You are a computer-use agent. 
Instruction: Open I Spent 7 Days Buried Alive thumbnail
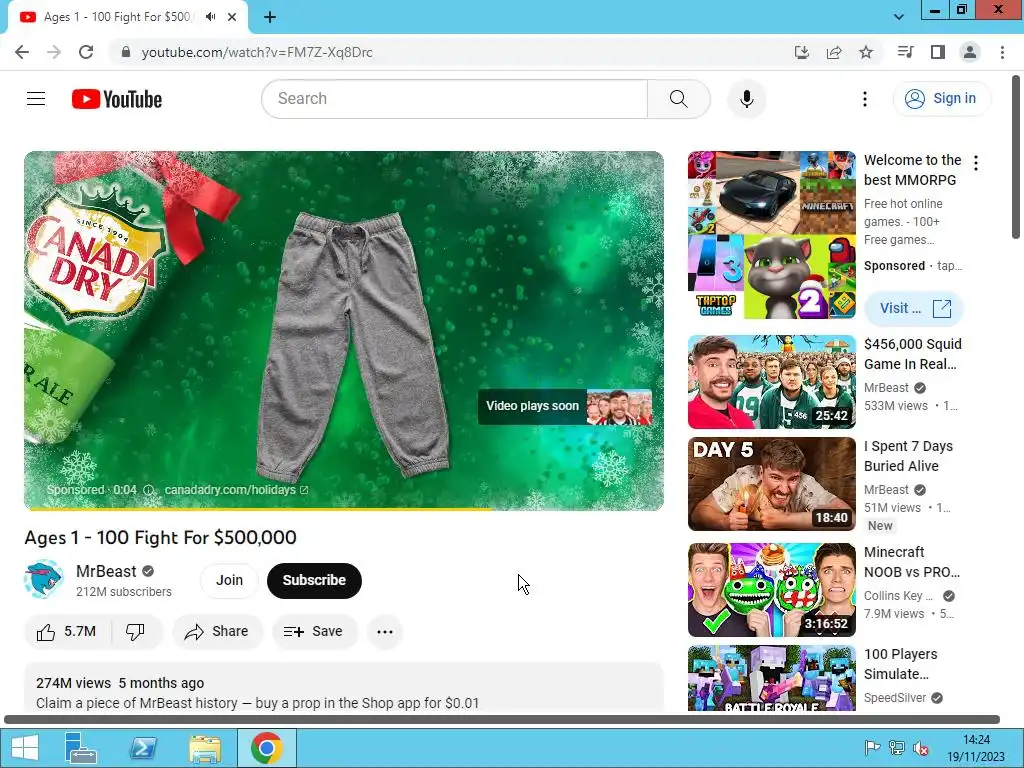771,484
